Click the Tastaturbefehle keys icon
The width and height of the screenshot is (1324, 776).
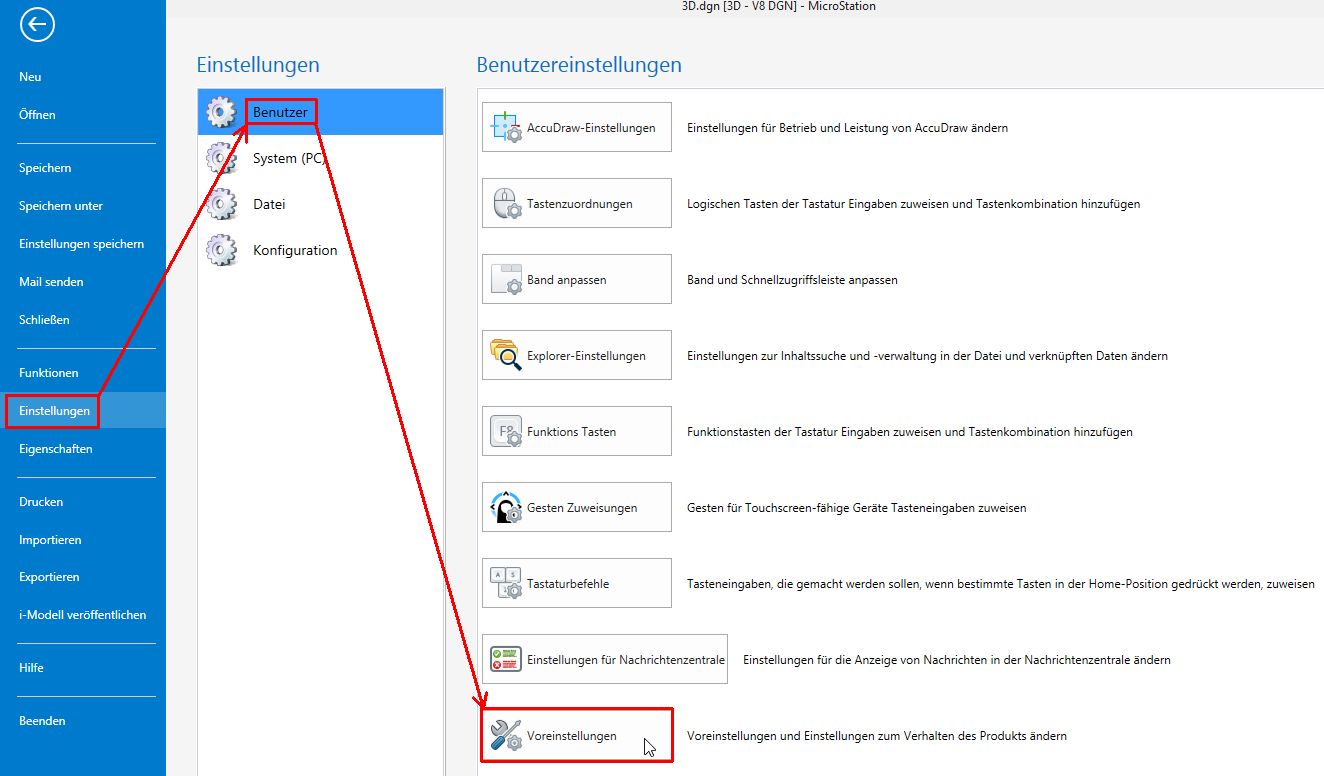pyautogui.click(x=506, y=584)
